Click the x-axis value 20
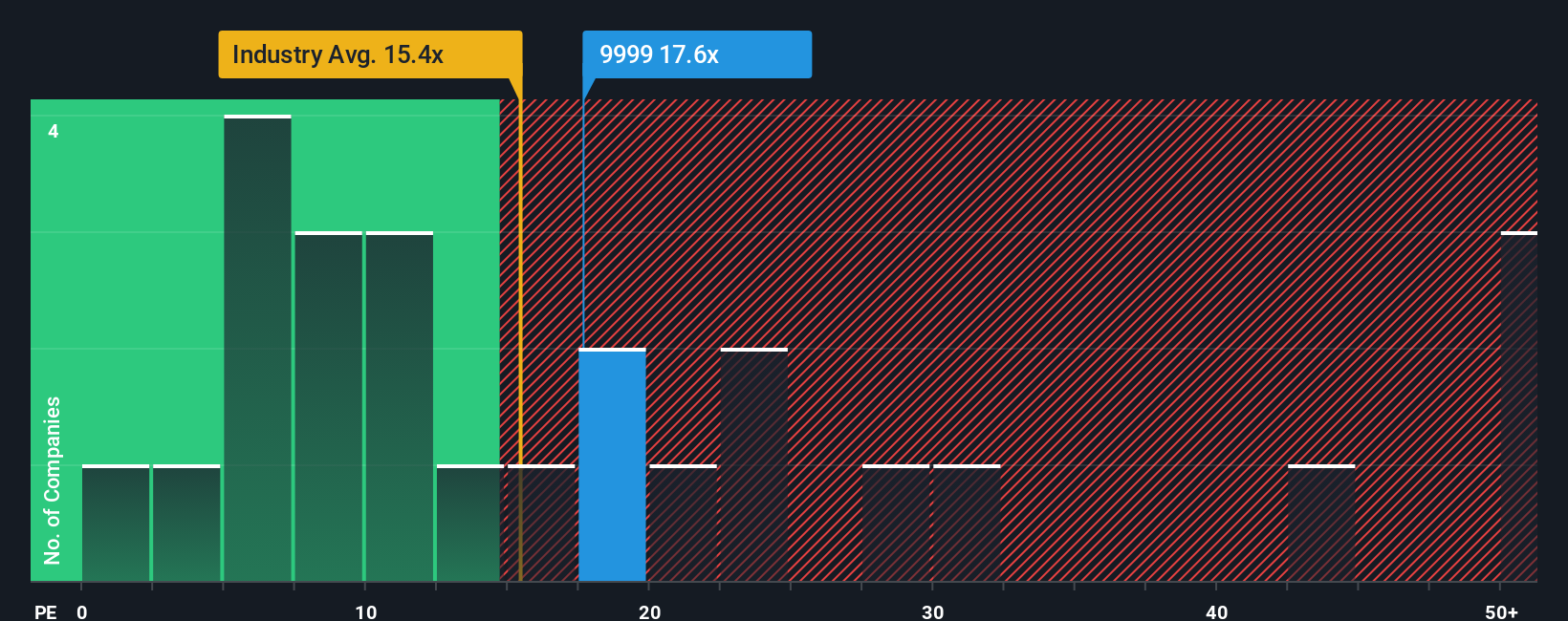 (649, 611)
